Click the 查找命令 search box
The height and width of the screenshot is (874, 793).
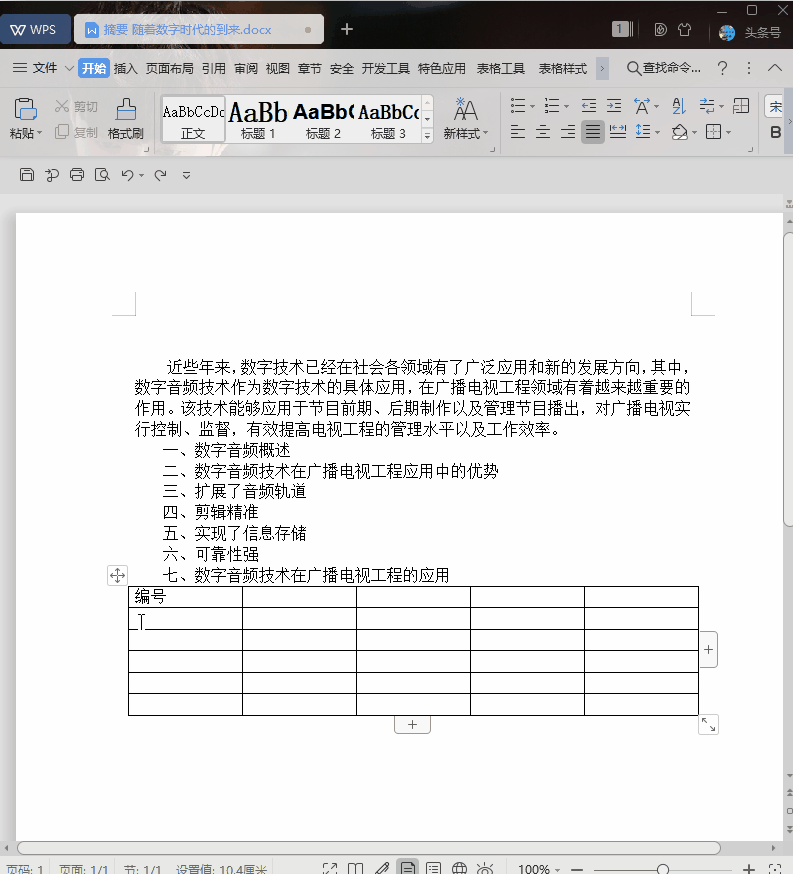[x=664, y=68]
